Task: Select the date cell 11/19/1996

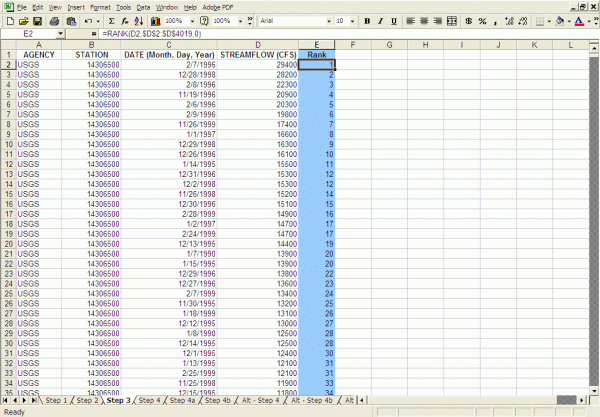Action: point(168,94)
